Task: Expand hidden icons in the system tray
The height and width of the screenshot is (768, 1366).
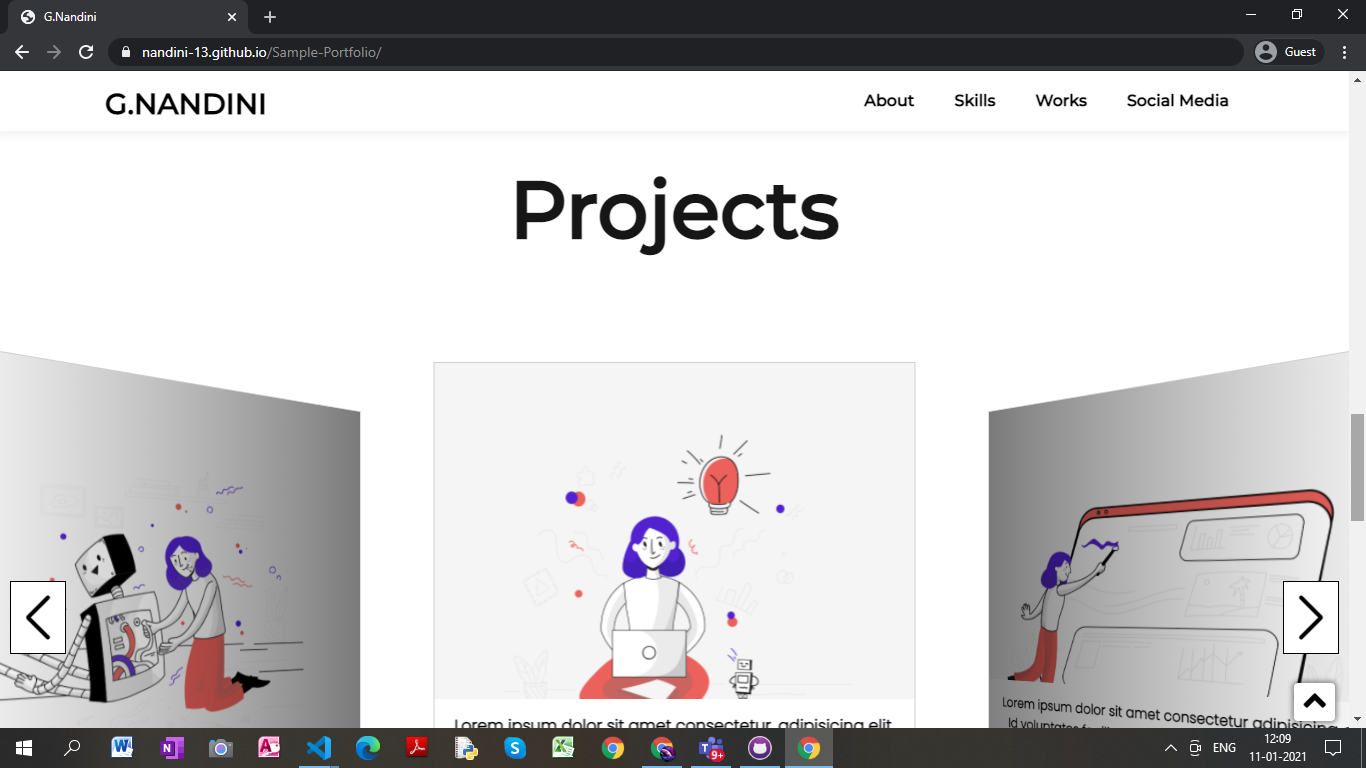Action: [x=1169, y=747]
